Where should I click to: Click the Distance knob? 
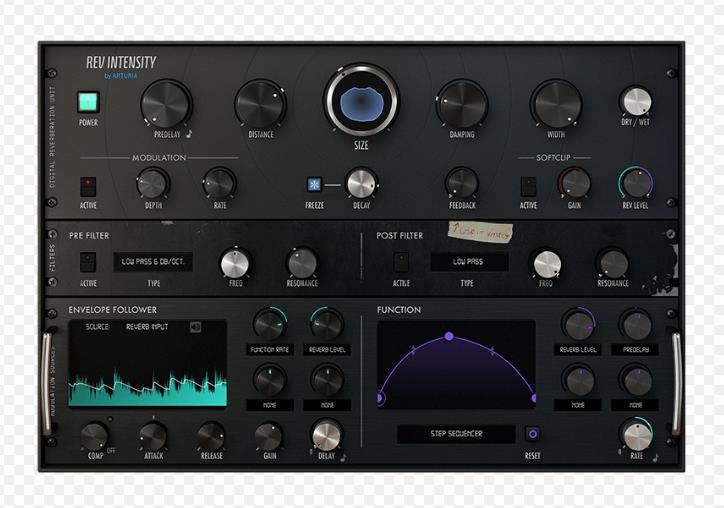coord(259,104)
